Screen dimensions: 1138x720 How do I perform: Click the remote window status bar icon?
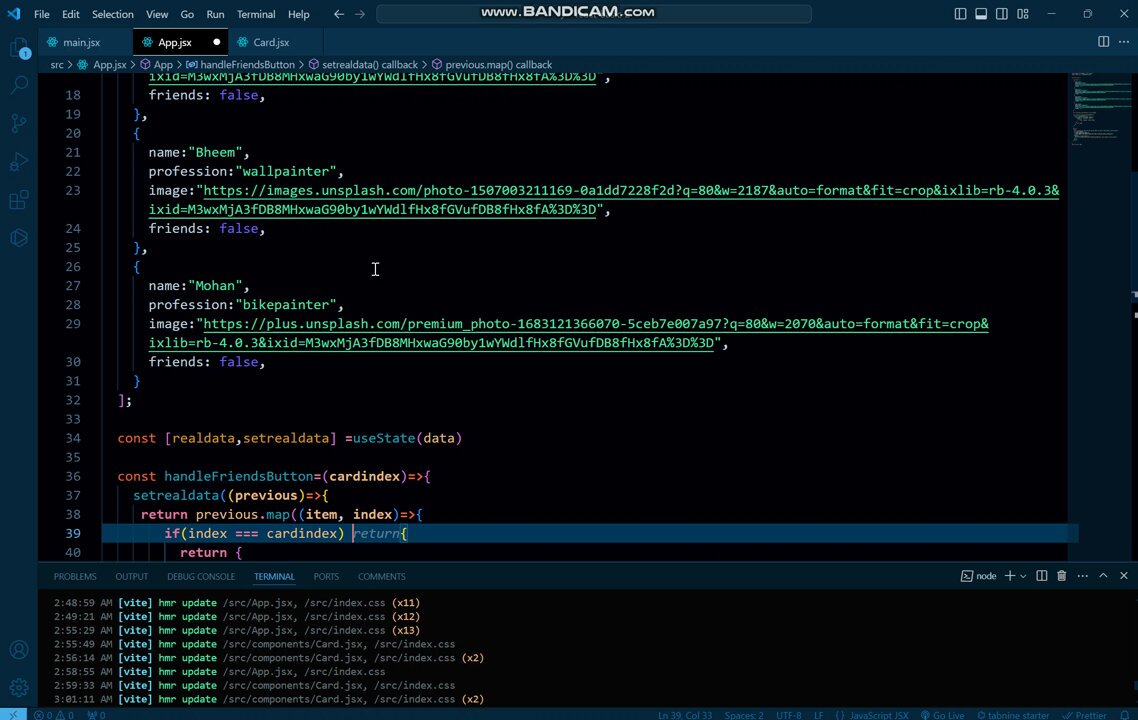pyautogui.click(x=13, y=715)
